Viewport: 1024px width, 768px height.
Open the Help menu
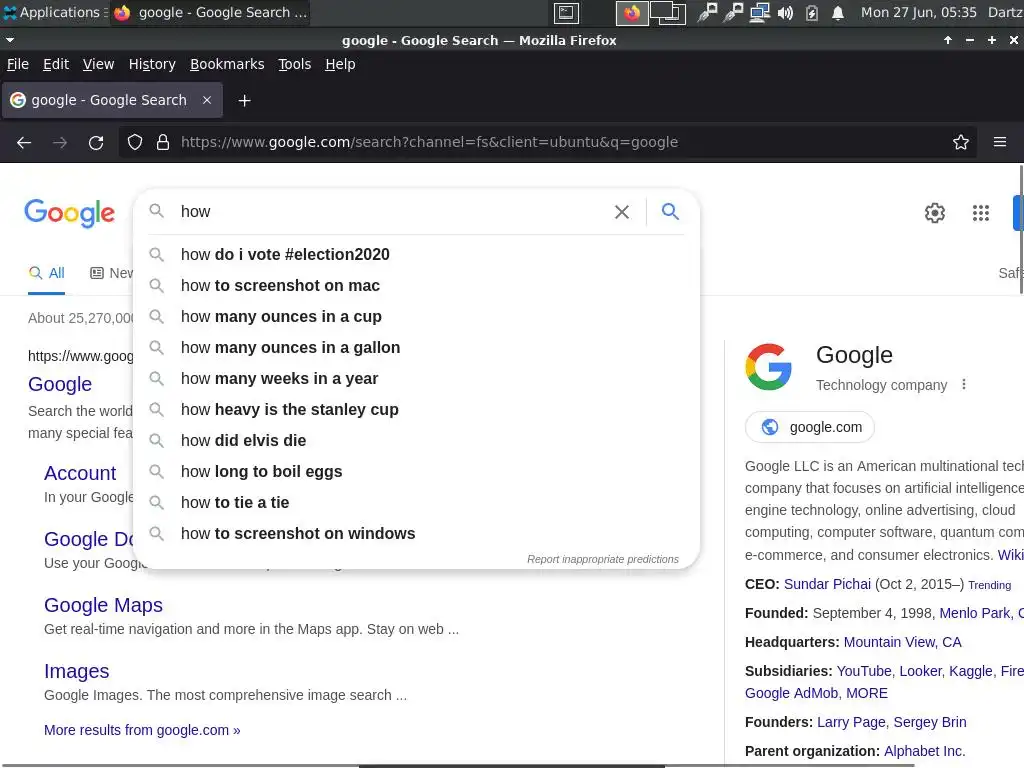(x=340, y=64)
